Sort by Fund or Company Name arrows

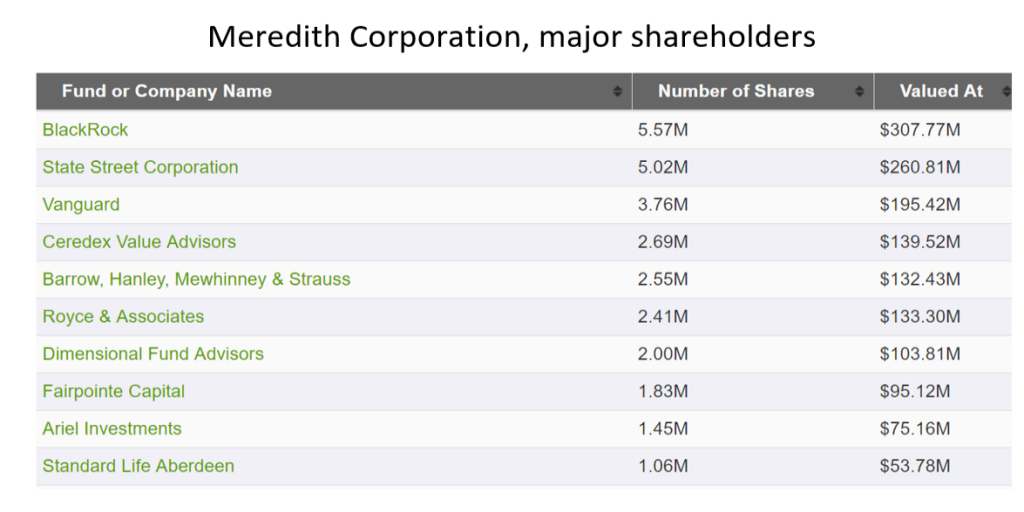click(x=617, y=91)
